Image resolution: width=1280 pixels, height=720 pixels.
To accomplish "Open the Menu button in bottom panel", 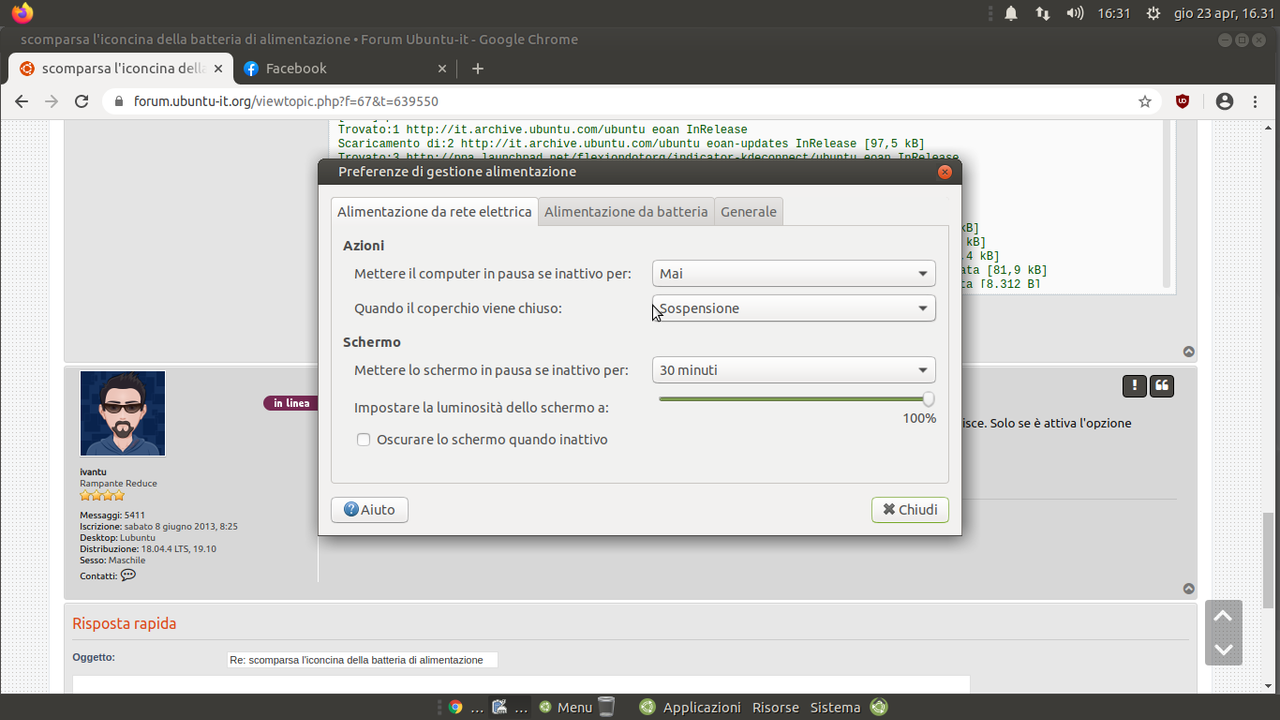I will point(565,707).
